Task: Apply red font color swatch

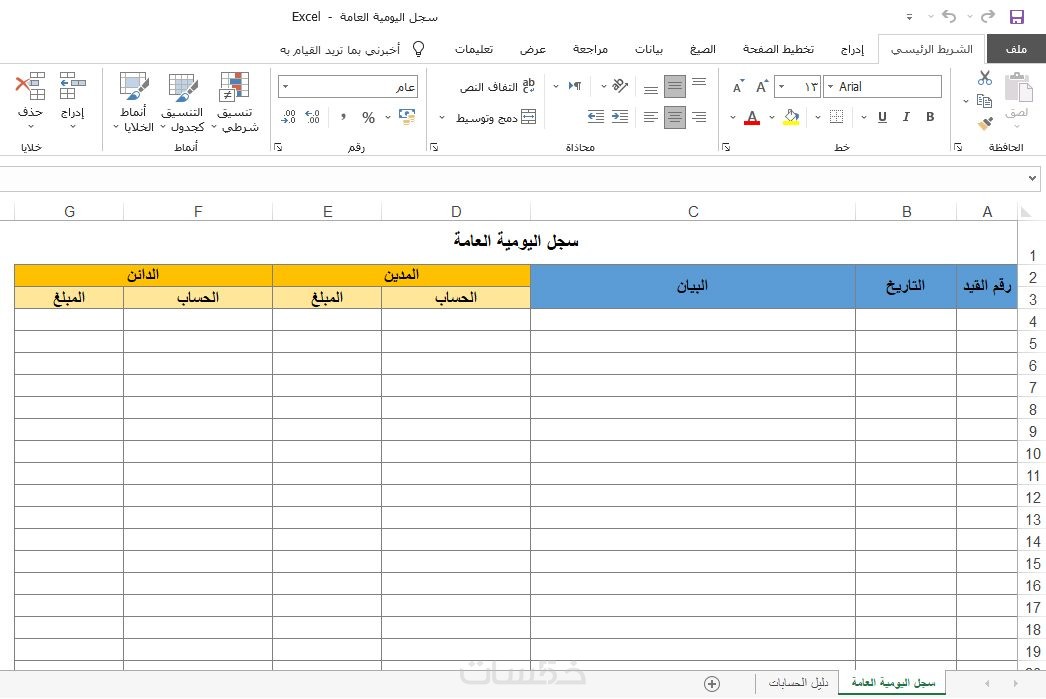Action: pyautogui.click(x=752, y=117)
